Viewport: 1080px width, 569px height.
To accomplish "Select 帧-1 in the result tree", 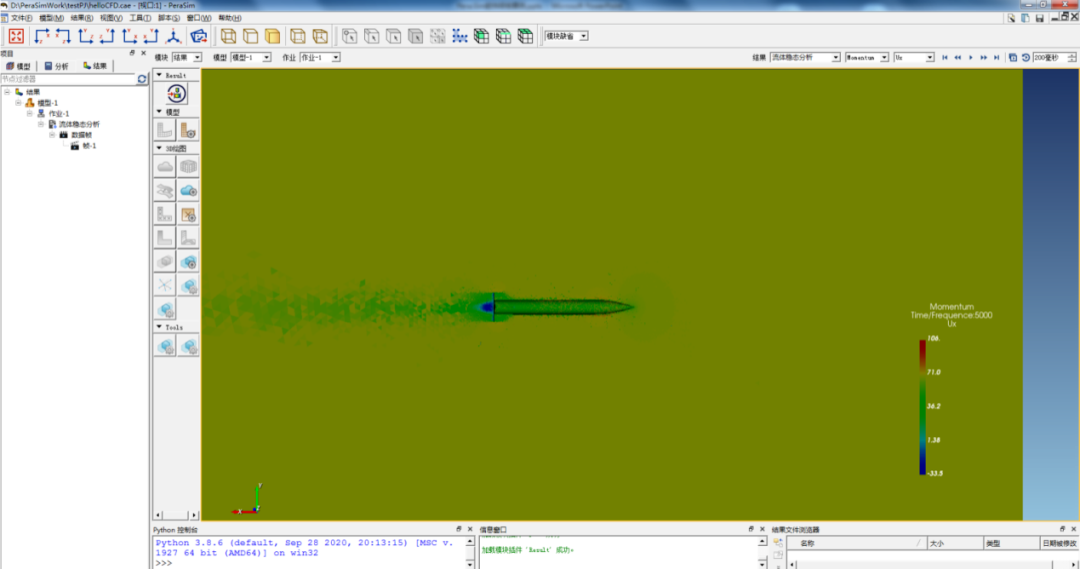I will [89, 146].
